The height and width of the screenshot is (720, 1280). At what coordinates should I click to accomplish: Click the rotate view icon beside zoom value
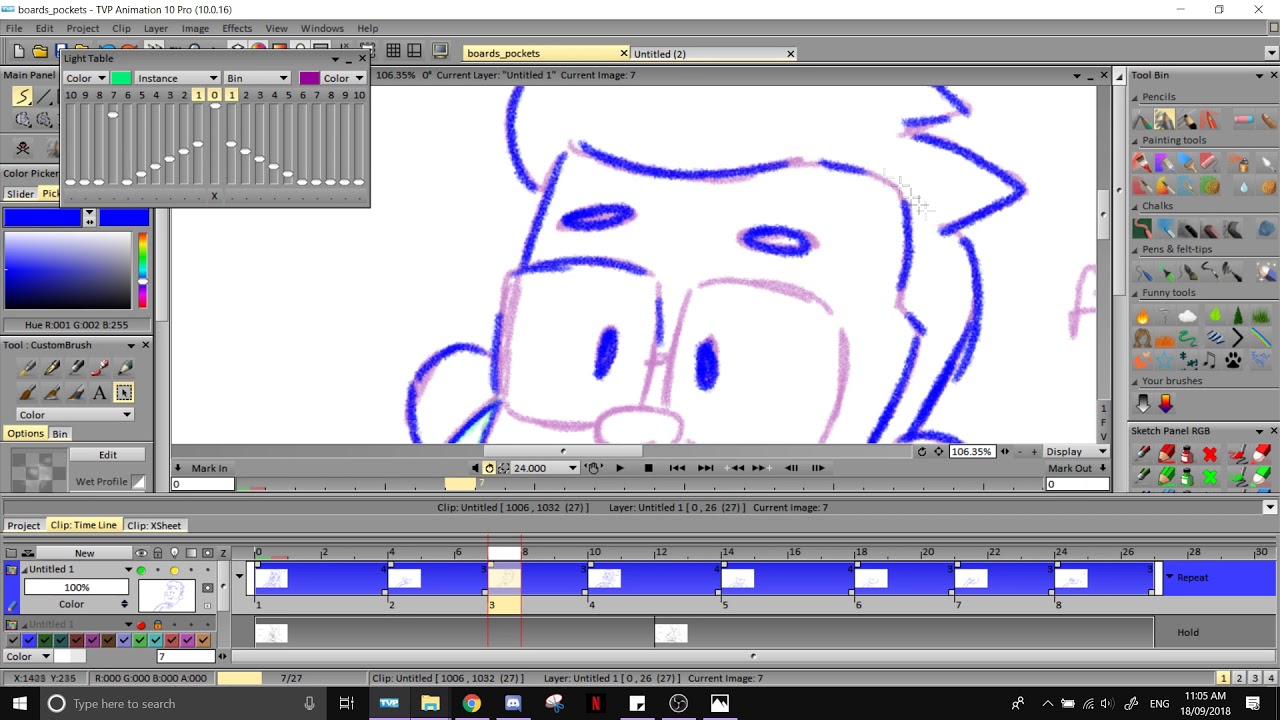point(922,452)
